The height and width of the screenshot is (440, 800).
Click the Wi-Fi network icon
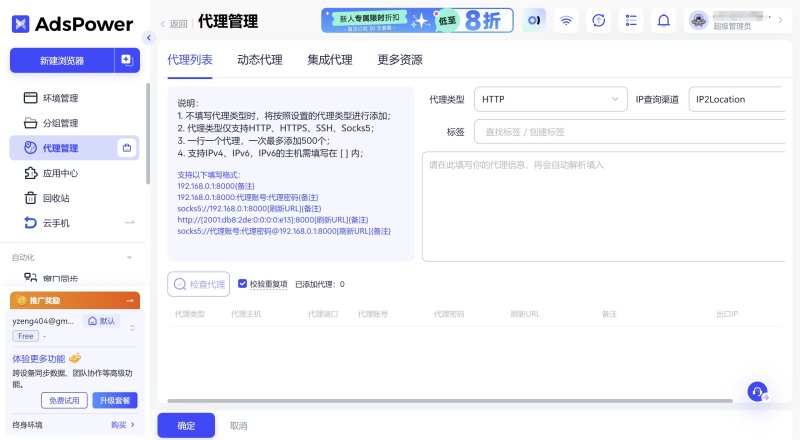566,20
